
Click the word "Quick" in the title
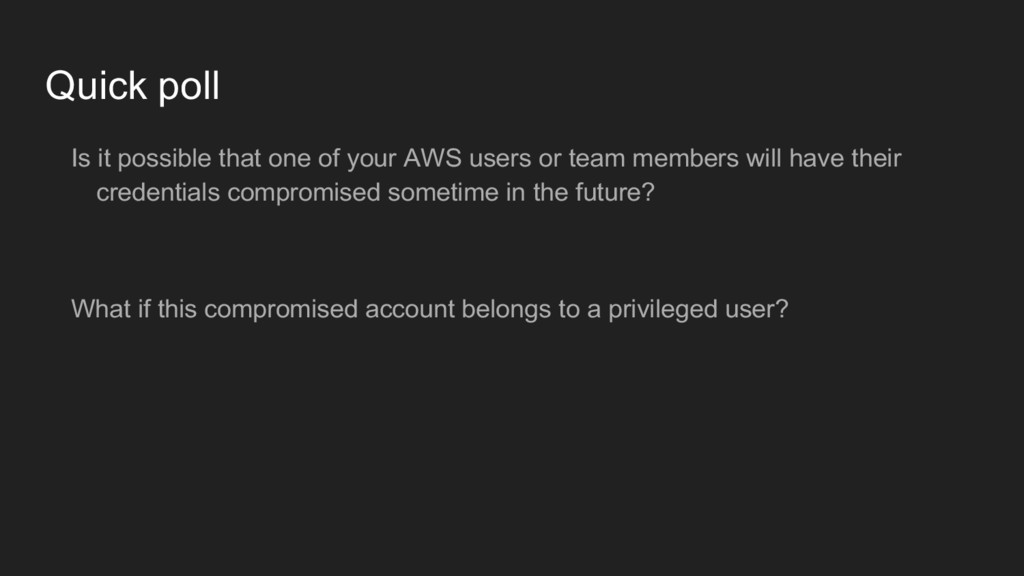coord(96,85)
